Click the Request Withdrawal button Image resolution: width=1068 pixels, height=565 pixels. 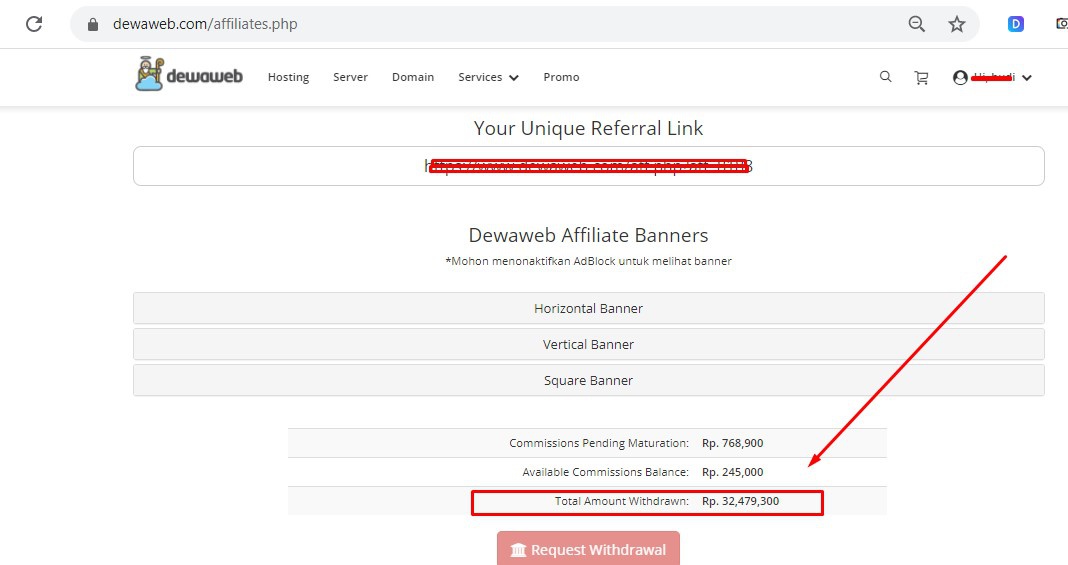click(x=588, y=549)
